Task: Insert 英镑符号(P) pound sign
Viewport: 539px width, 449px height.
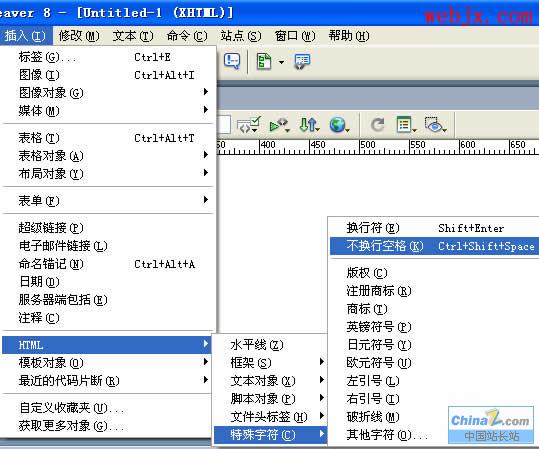Action: coord(434,327)
